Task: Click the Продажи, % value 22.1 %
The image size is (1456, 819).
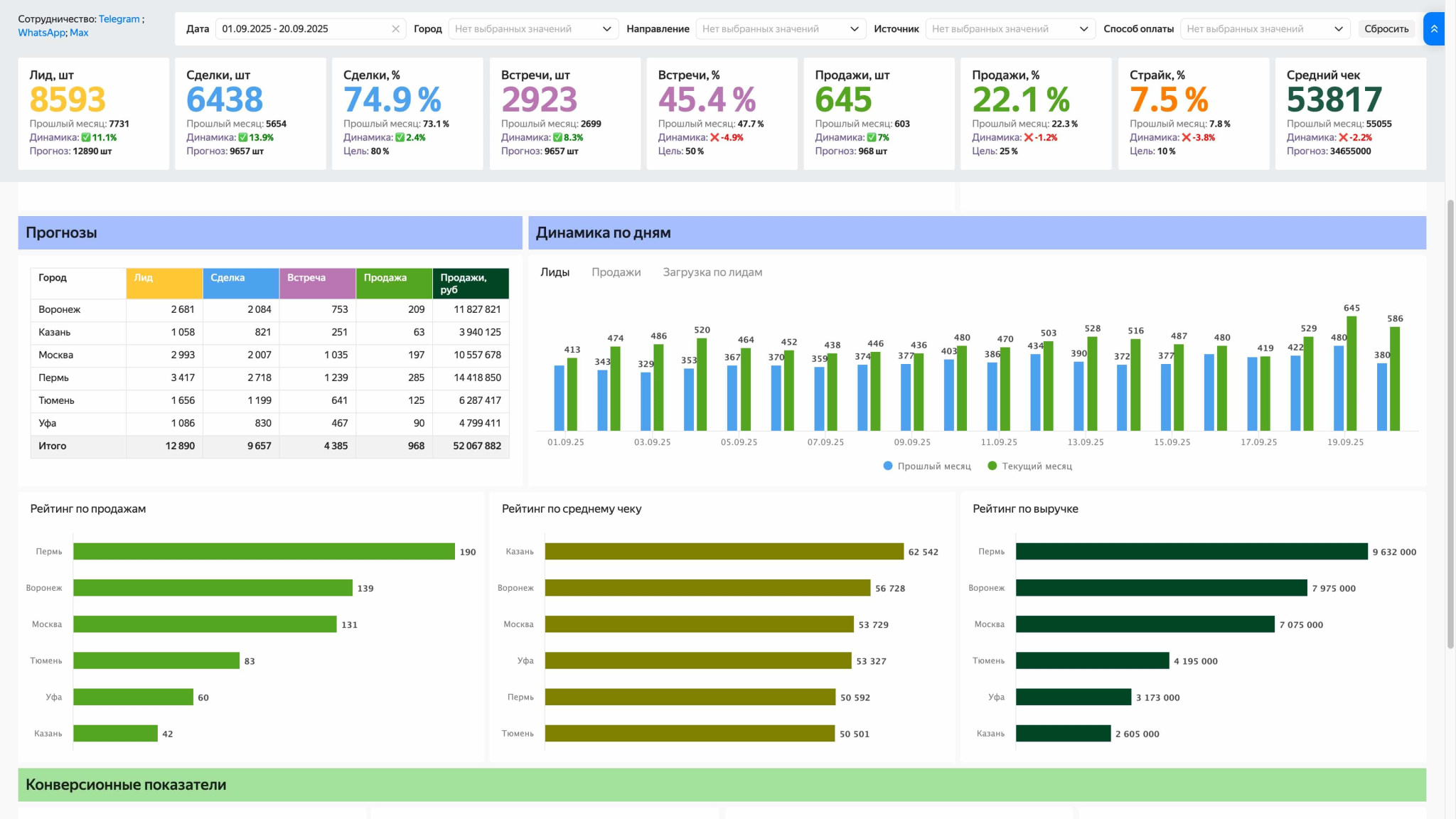Action: 1022,100
